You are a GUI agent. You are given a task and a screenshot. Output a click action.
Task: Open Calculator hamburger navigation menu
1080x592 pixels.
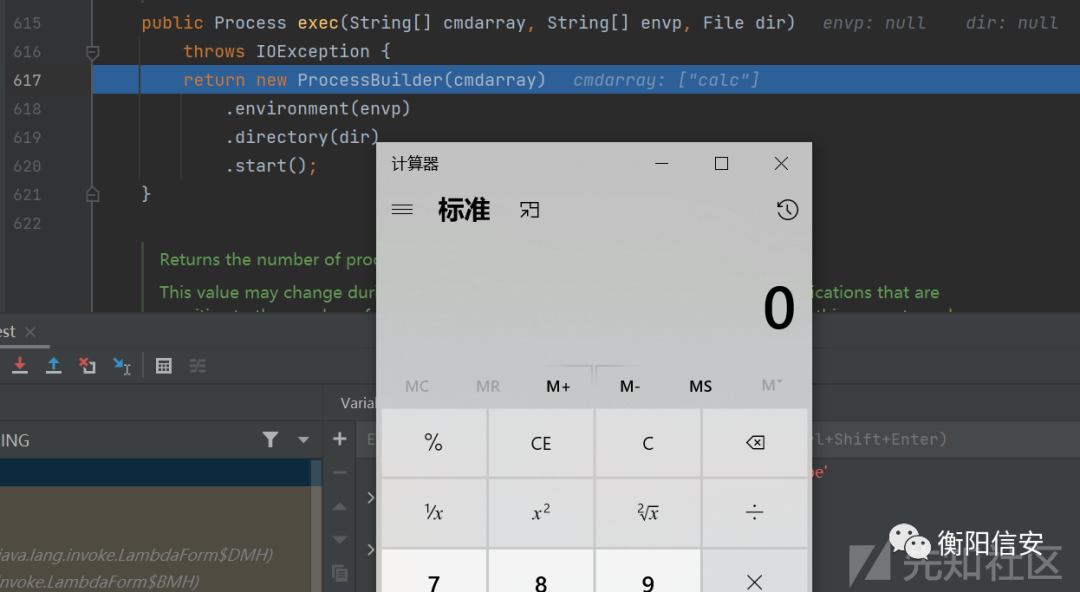[402, 210]
